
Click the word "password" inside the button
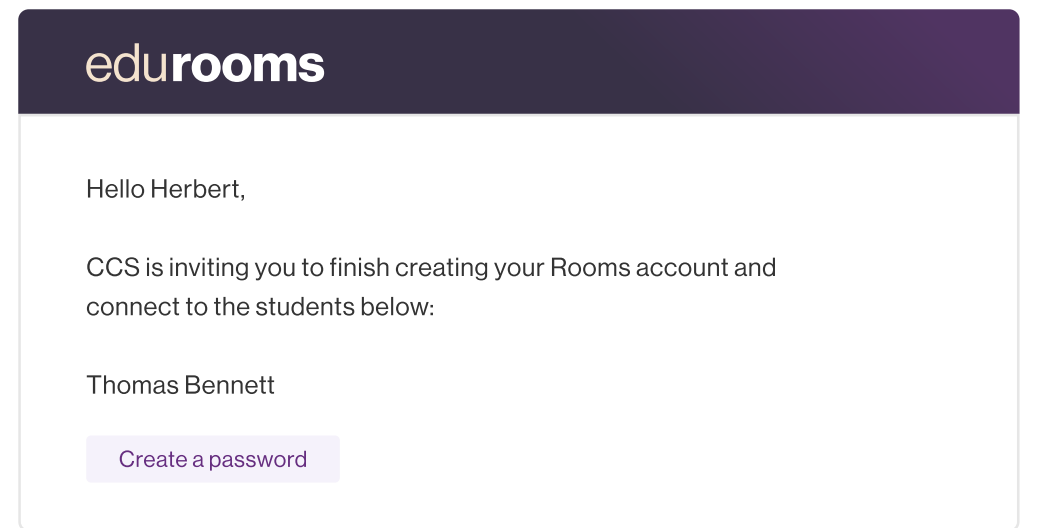258,460
